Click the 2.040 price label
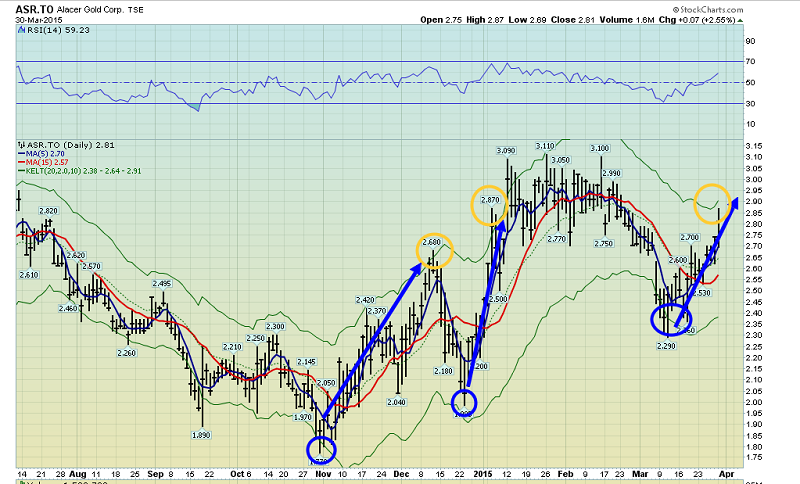Image resolution: width=800 pixels, height=484 pixels. [x=396, y=402]
